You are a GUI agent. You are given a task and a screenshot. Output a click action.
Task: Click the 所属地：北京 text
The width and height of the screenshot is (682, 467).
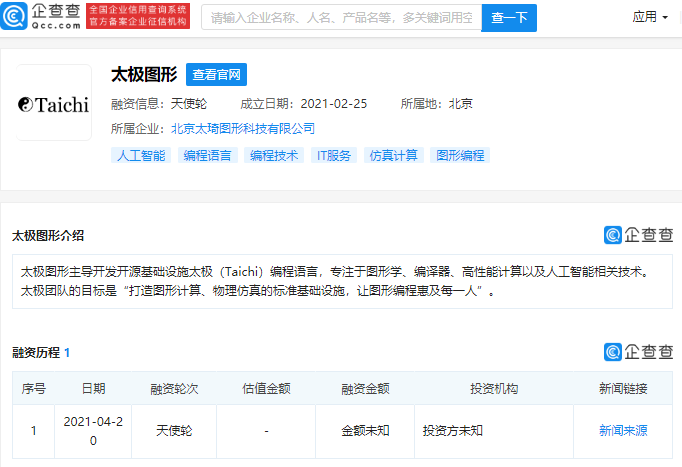click(437, 104)
